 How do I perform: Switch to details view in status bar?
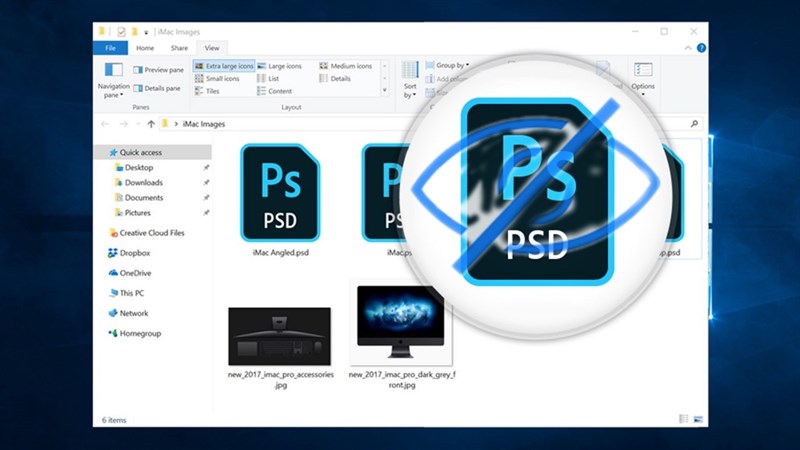pyautogui.click(x=684, y=419)
